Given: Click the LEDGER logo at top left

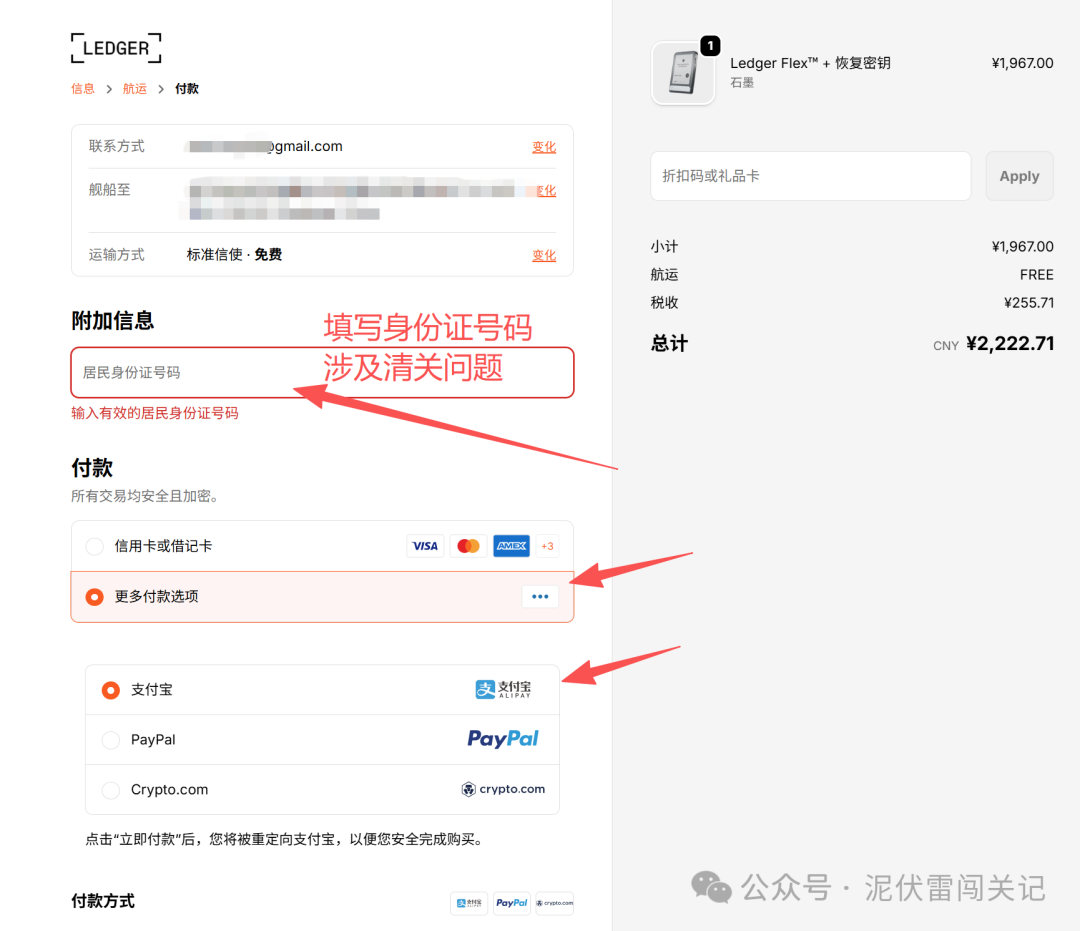Looking at the screenshot, I should 115,47.
